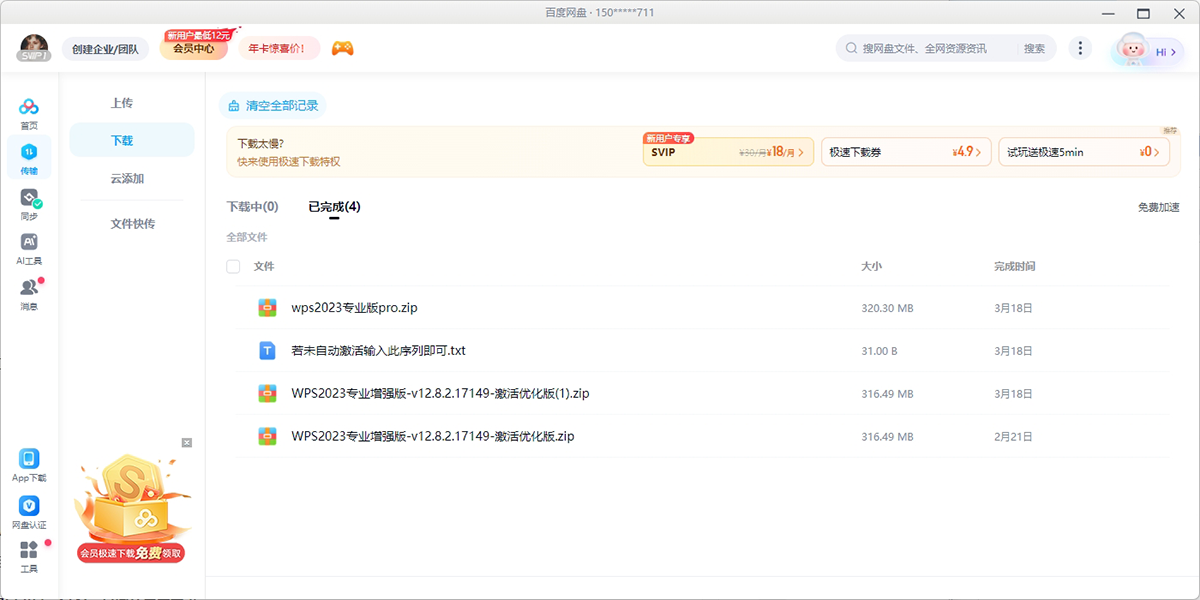Select the 下载 download section
Image resolution: width=1200 pixels, height=600 pixels.
tap(132, 140)
